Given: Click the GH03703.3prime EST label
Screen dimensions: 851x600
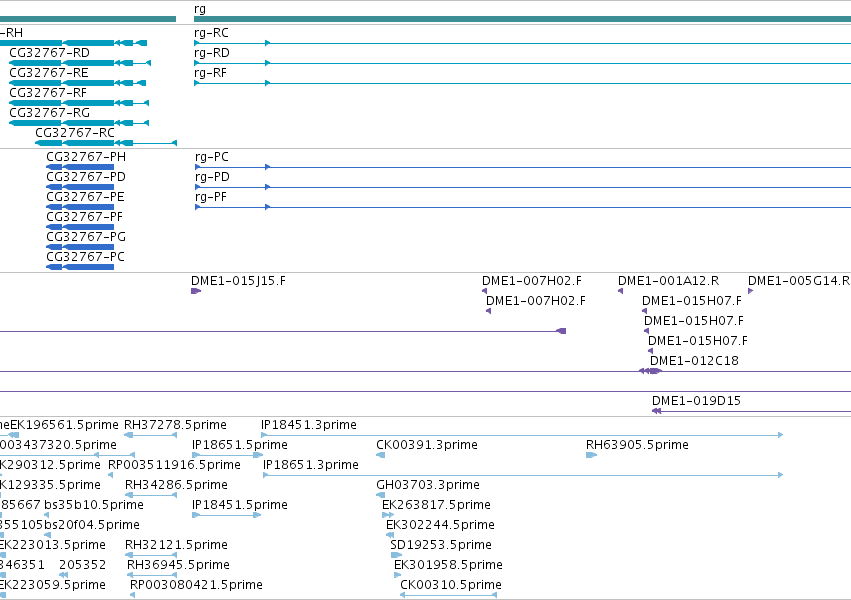Looking at the screenshot, I should (428, 485).
